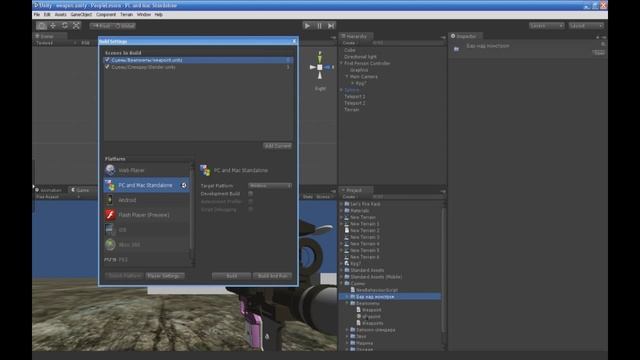Screen dimensions: 640x360
Task: Uncheck the first scene weapon.unity checkbox
Action: [107, 60]
